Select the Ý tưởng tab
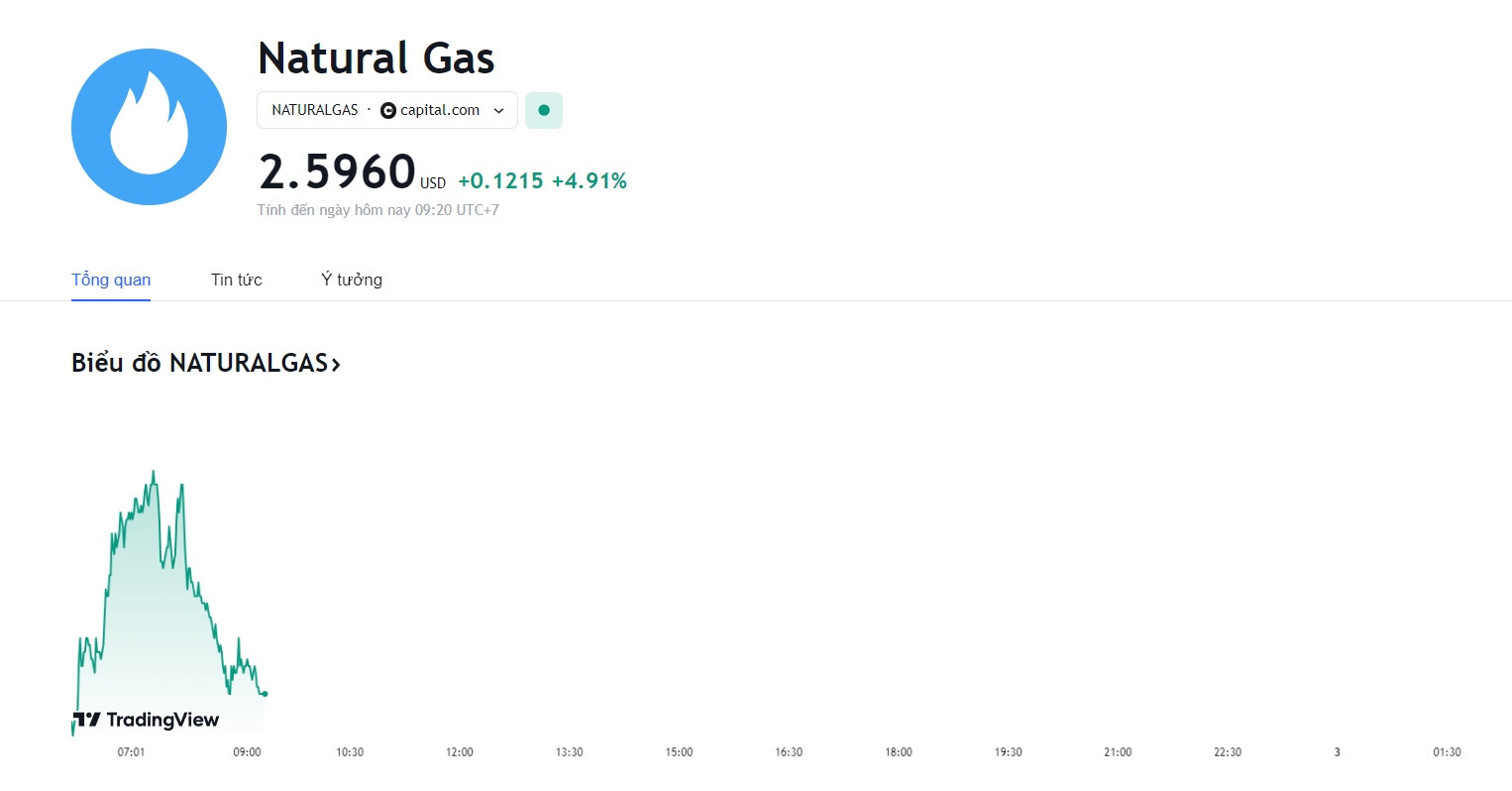1512x791 pixels. (x=352, y=280)
